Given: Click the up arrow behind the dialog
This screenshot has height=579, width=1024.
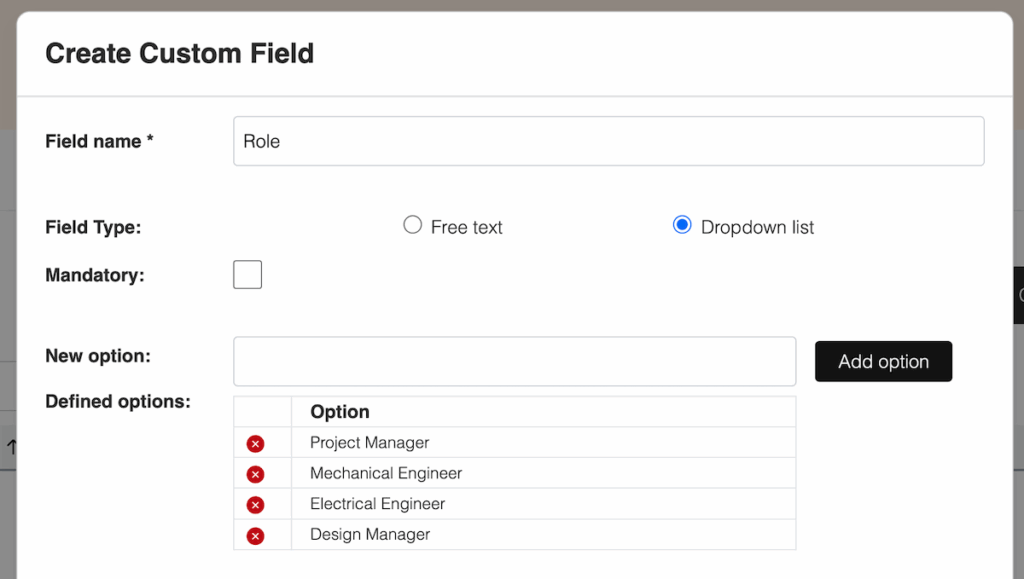Looking at the screenshot, I should pyautogui.click(x=10, y=448).
